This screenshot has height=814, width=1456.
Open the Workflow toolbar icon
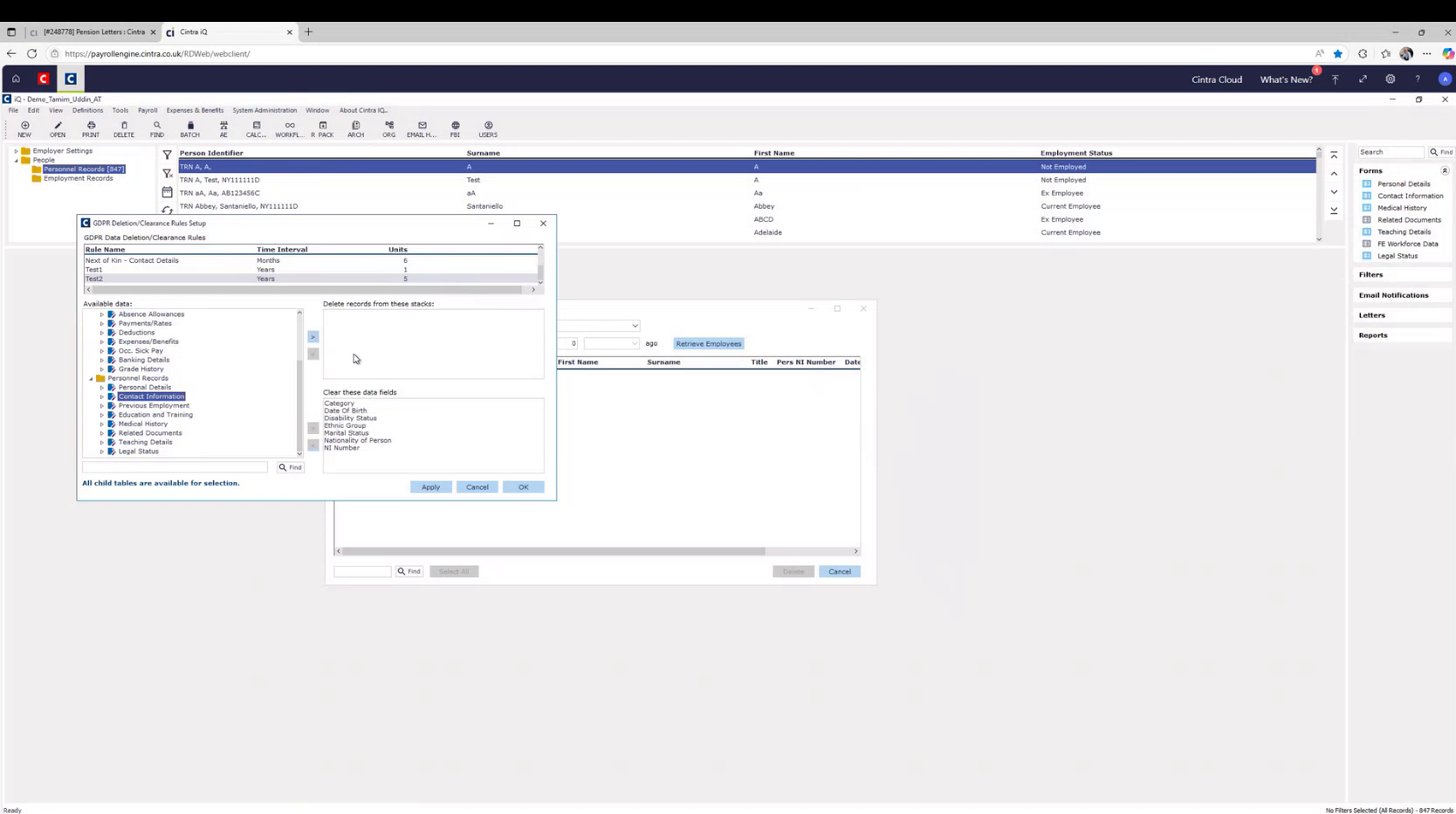[x=289, y=129]
